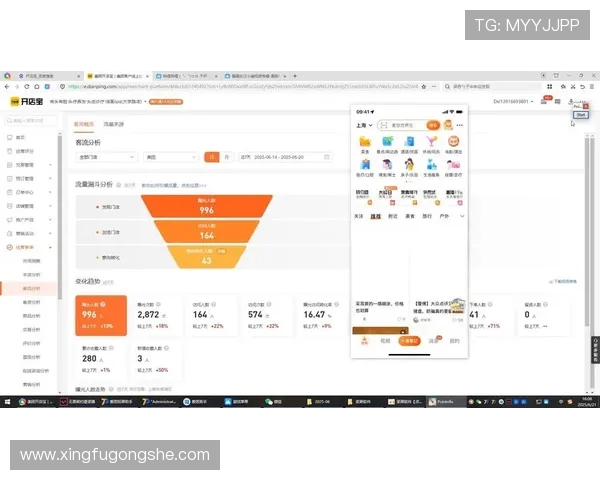
Task: Click the 首页 home icon in sidebar
Action: [8, 136]
